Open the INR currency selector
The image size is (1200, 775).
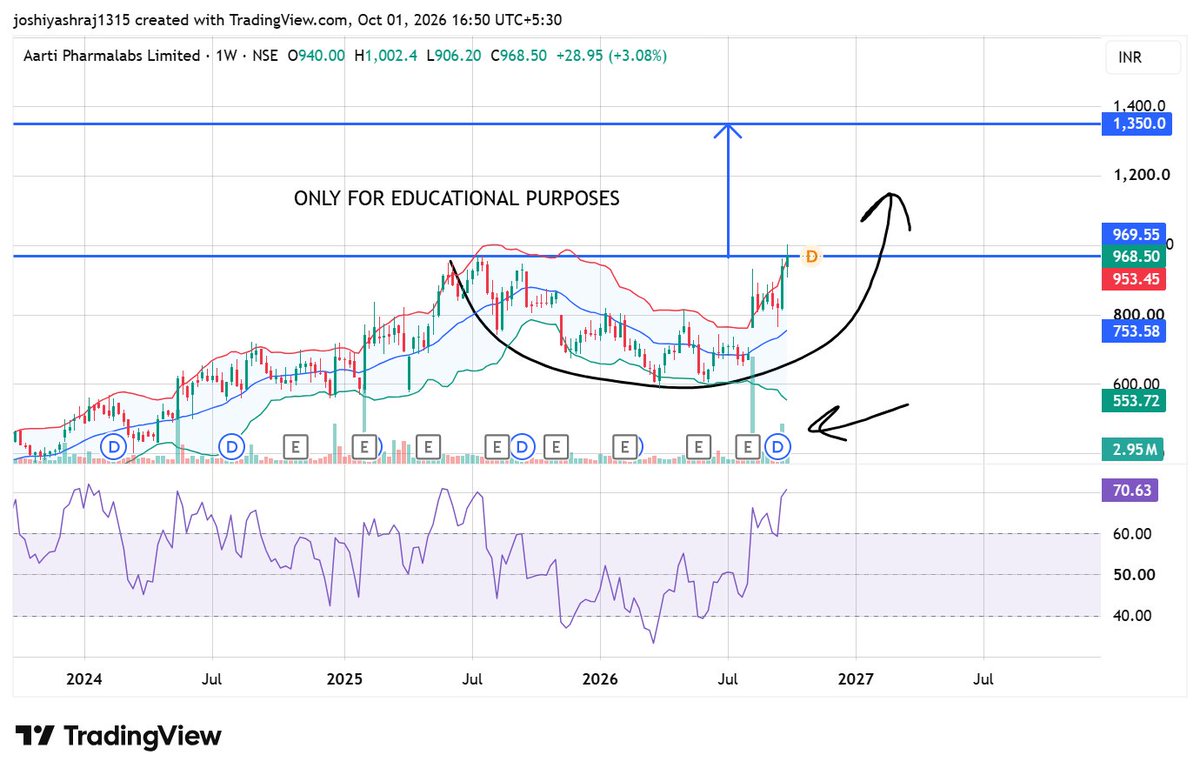click(x=1142, y=58)
